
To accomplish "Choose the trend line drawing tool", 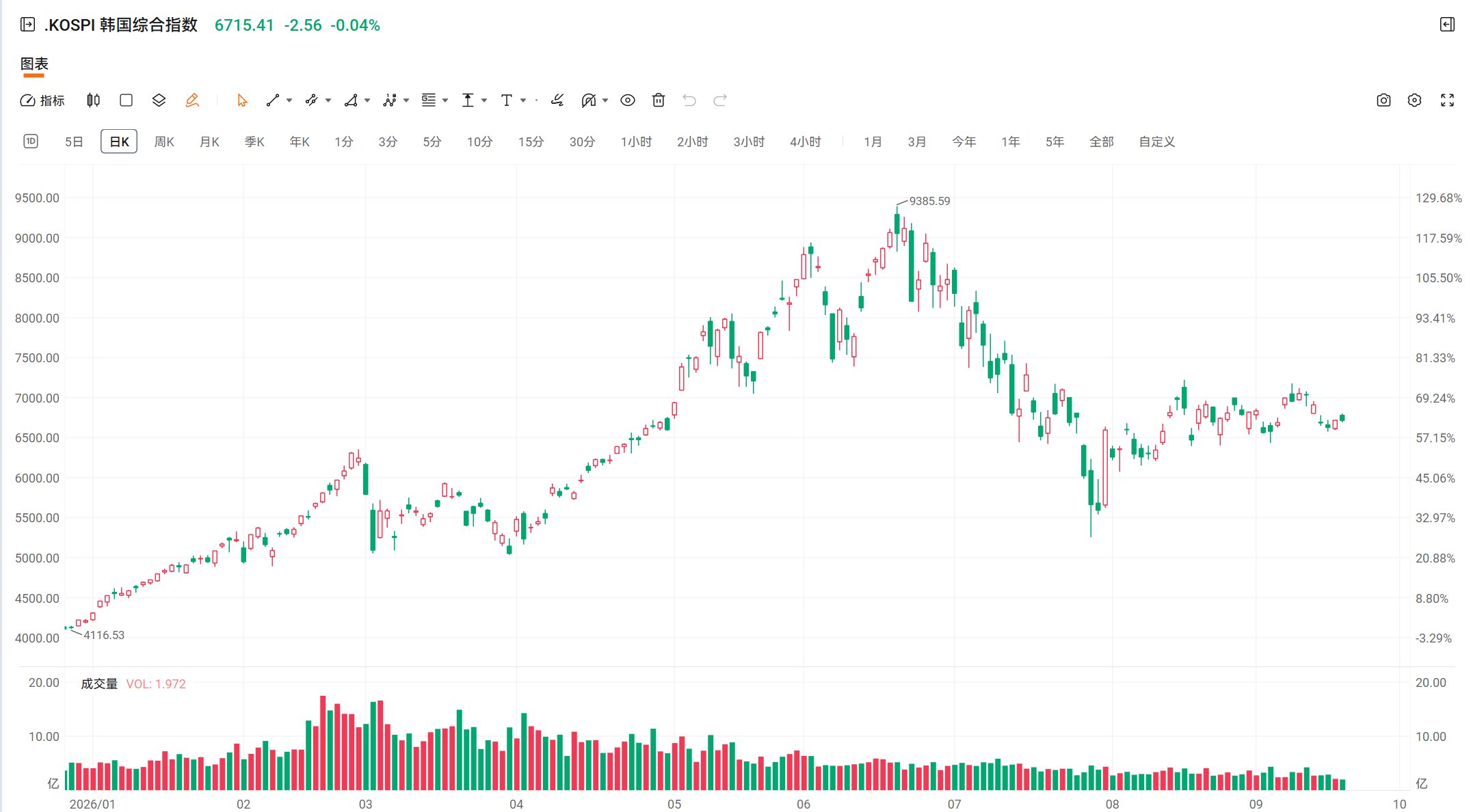I will (273, 100).
